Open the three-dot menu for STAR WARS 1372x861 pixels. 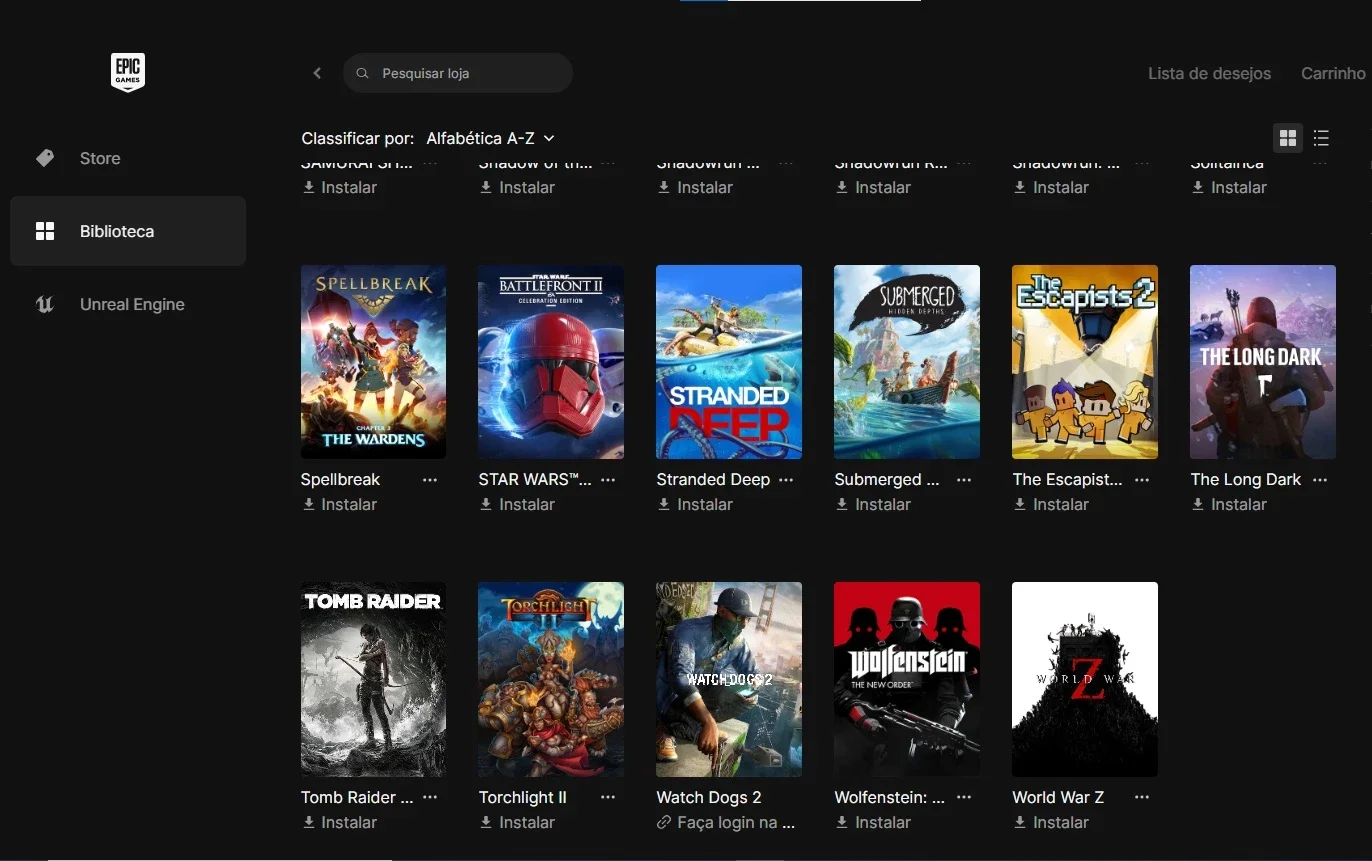[x=608, y=480]
